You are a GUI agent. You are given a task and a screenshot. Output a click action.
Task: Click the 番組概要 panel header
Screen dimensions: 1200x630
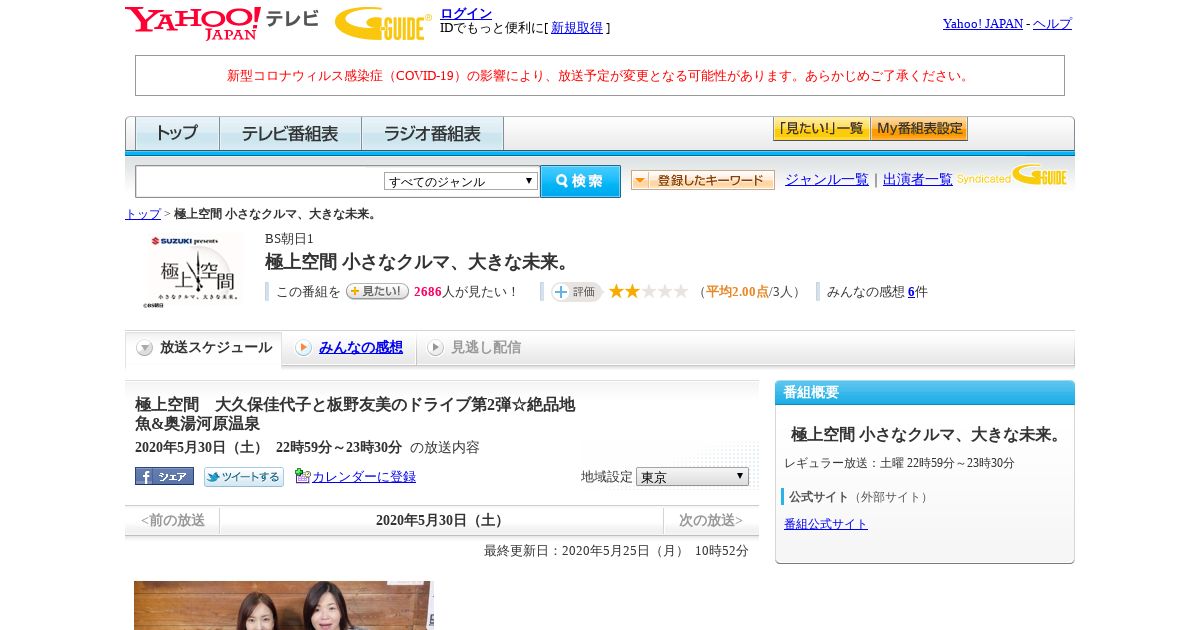pyautogui.click(x=925, y=392)
